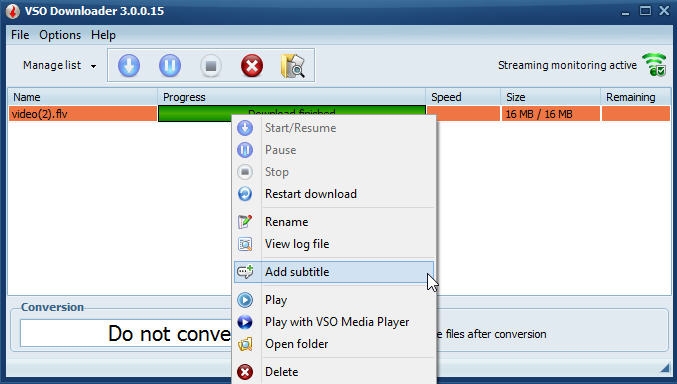Screen dimensions: 677x384
Task: Open the File menu
Action: click(20, 35)
